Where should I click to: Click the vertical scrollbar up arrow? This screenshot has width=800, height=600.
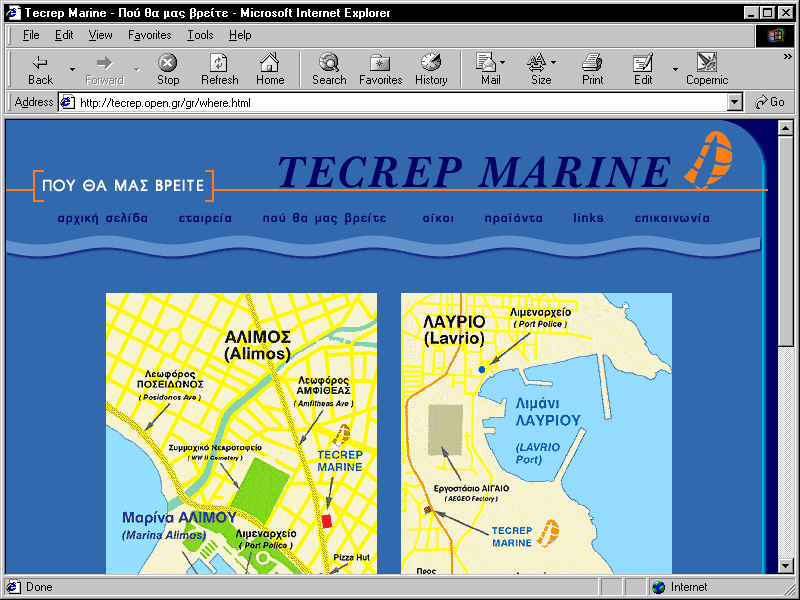786,128
